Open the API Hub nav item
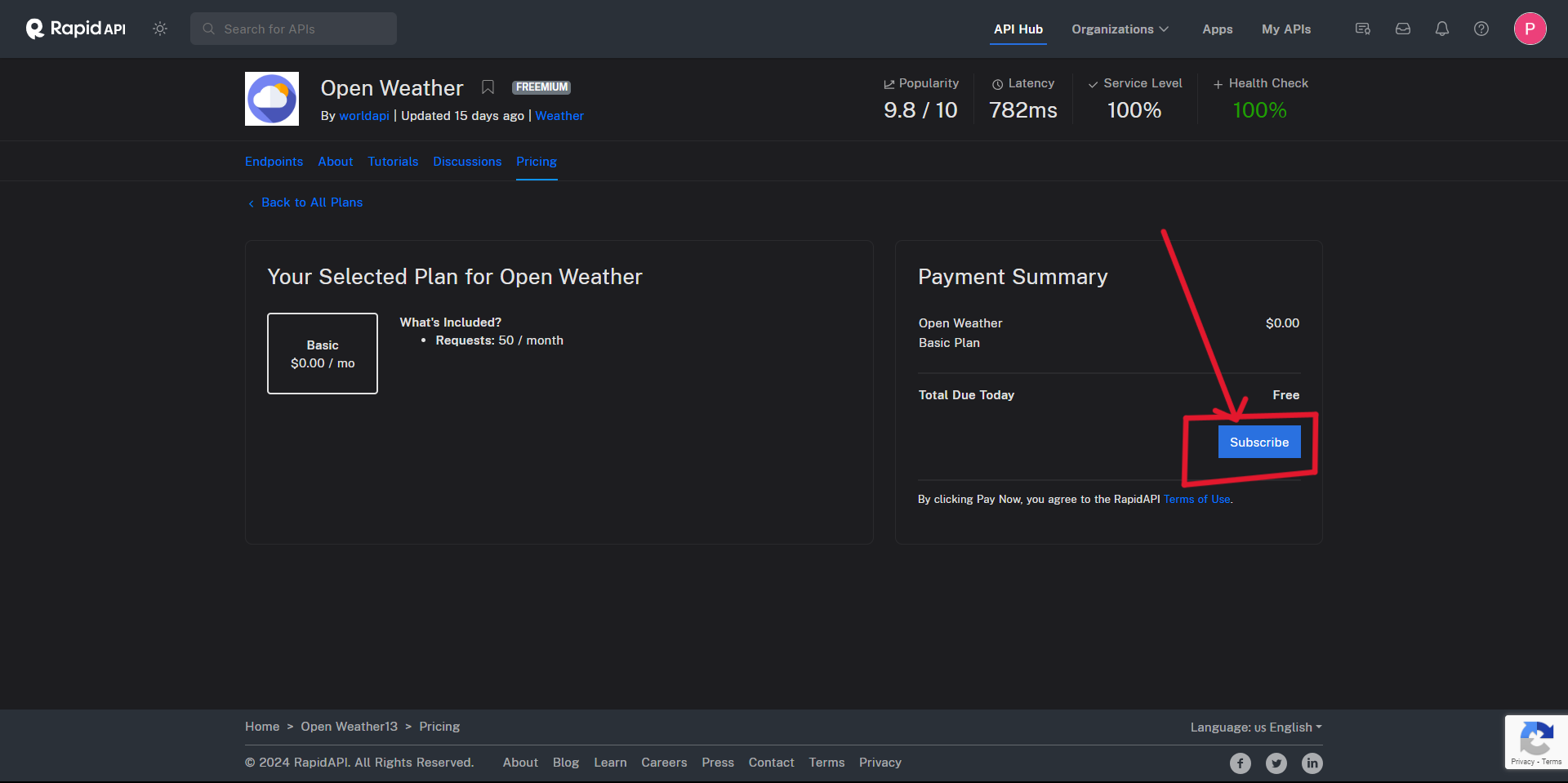The height and width of the screenshot is (783, 1568). [x=1018, y=29]
